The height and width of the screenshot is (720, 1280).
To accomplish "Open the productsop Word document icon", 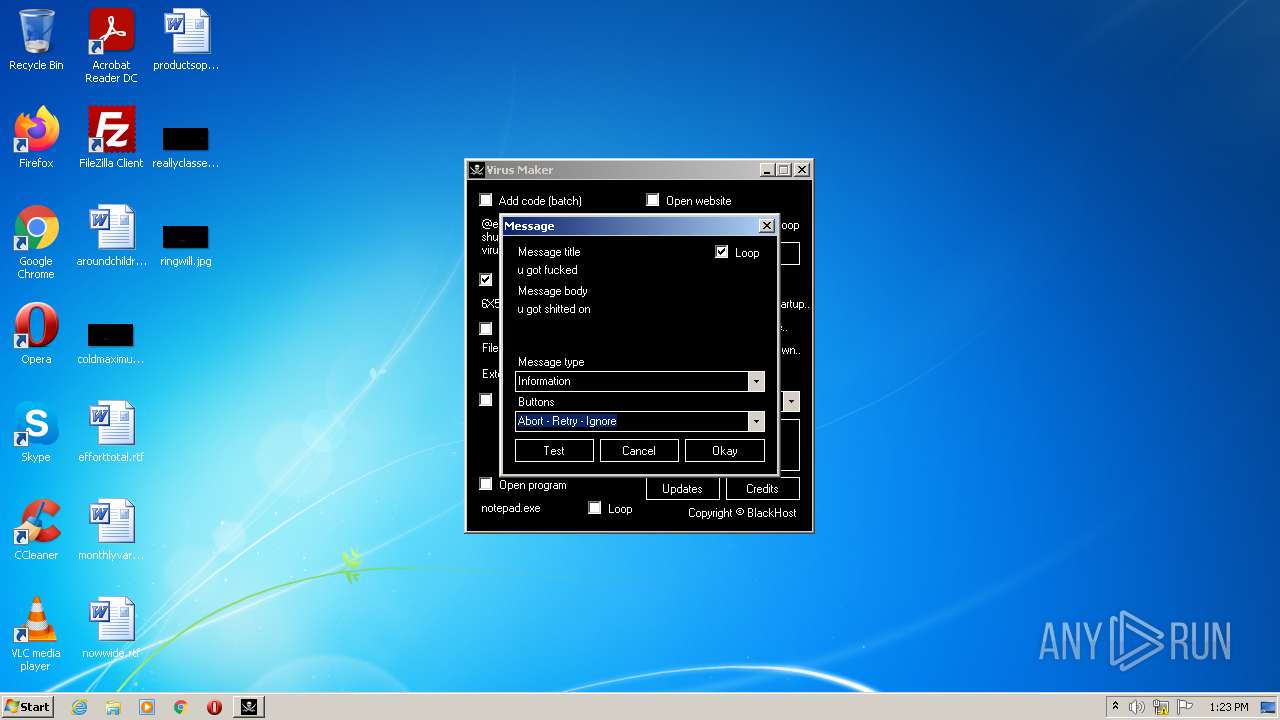I will tap(186, 40).
